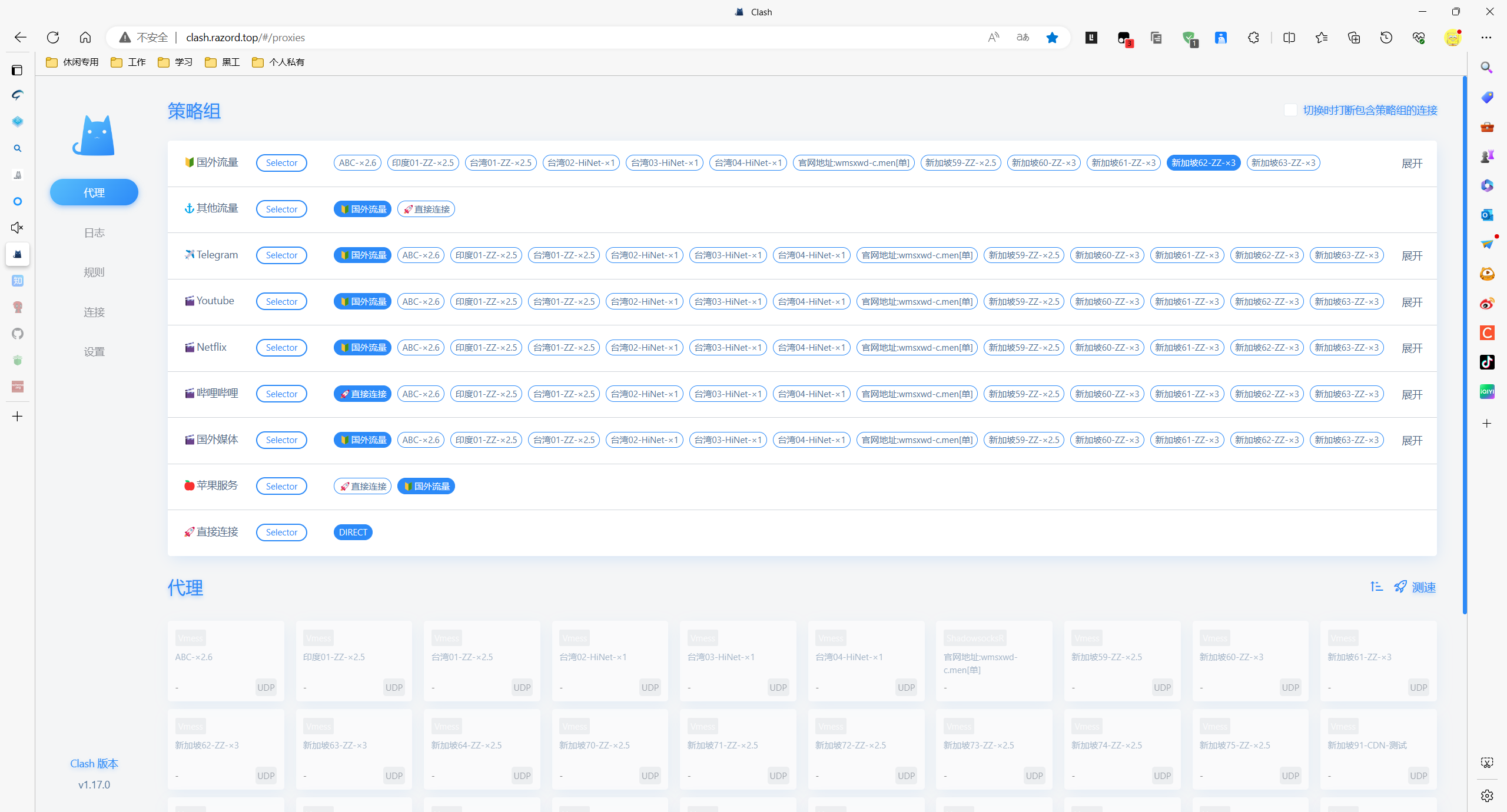
Task: Open the browser extensions puzzle icon
Action: coord(1253,38)
